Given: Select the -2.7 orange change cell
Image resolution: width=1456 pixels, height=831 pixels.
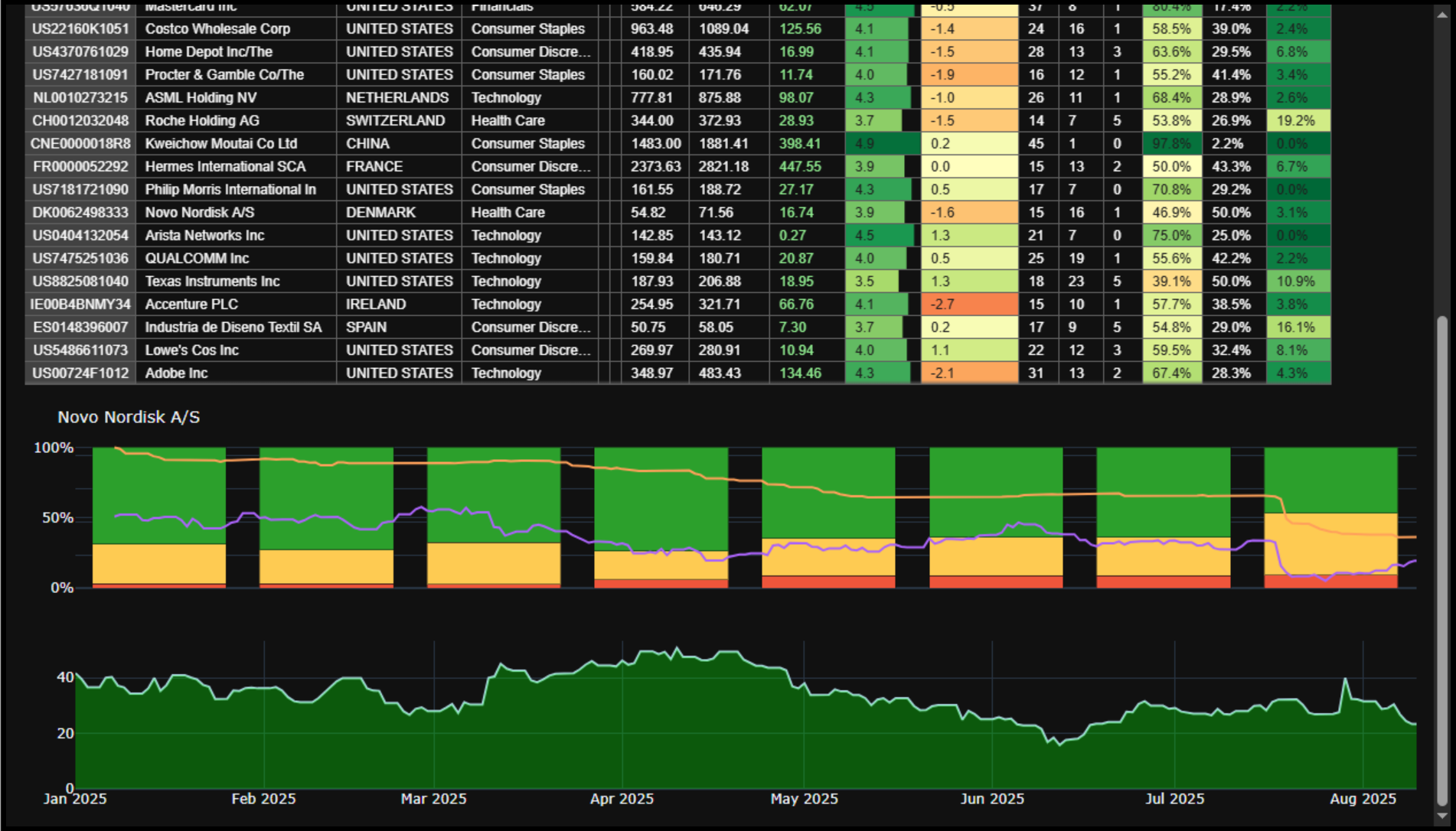Looking at the screenshot, I should point(969,305).
